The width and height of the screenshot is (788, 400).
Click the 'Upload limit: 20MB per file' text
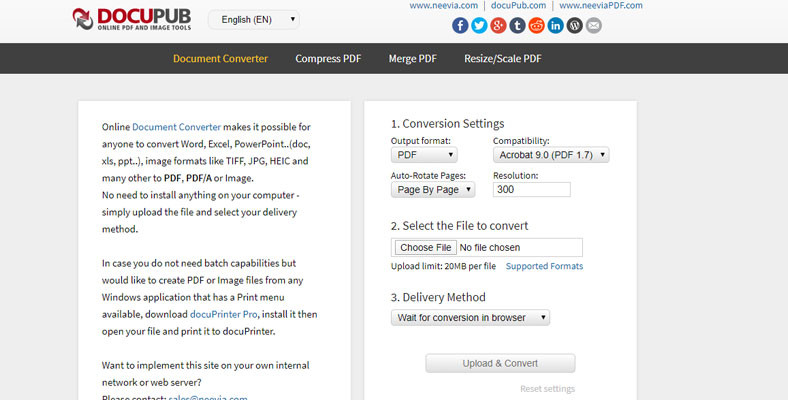[443, 266]
